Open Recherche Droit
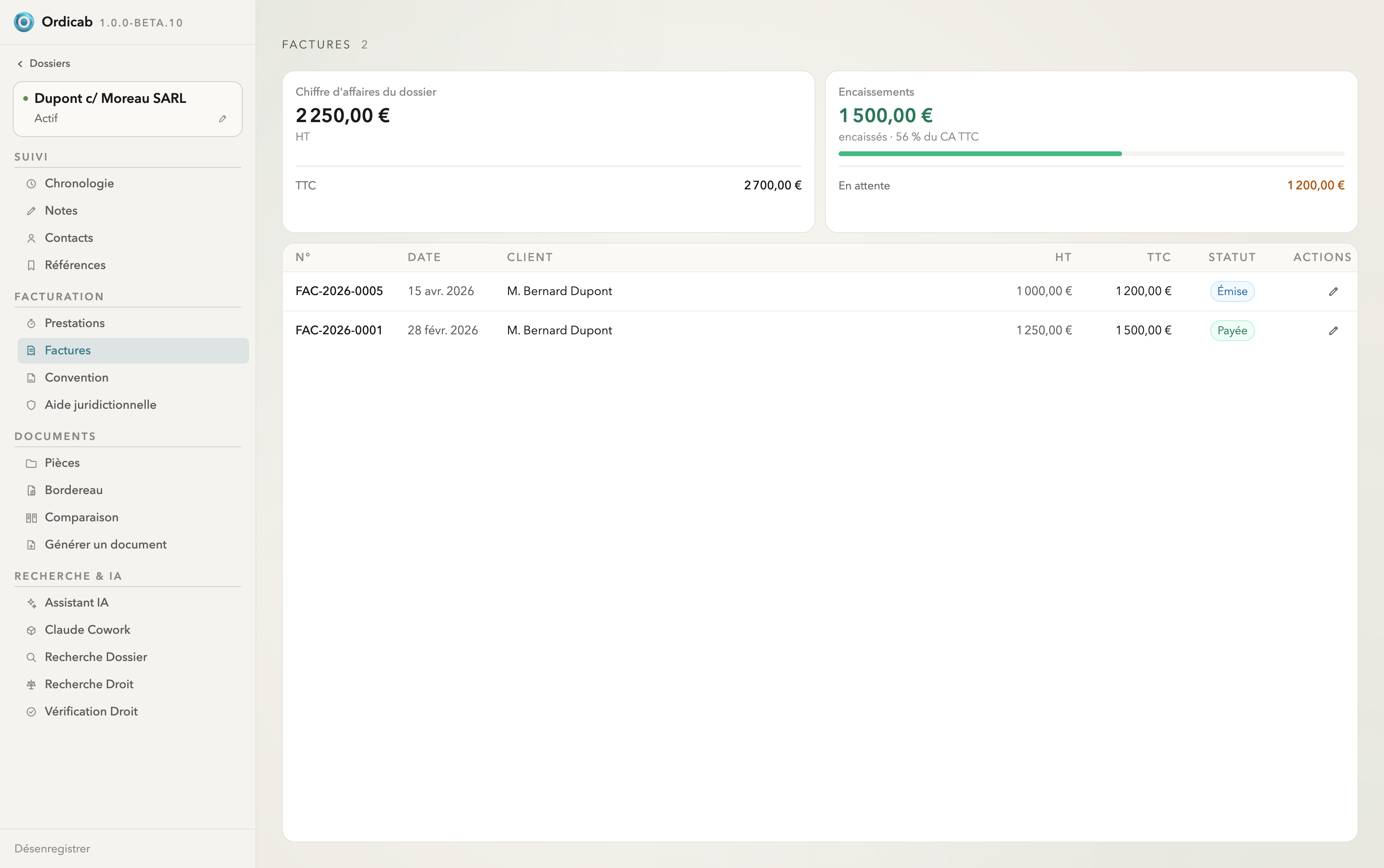Screen dimensions: 1384x868 point(133,684)
